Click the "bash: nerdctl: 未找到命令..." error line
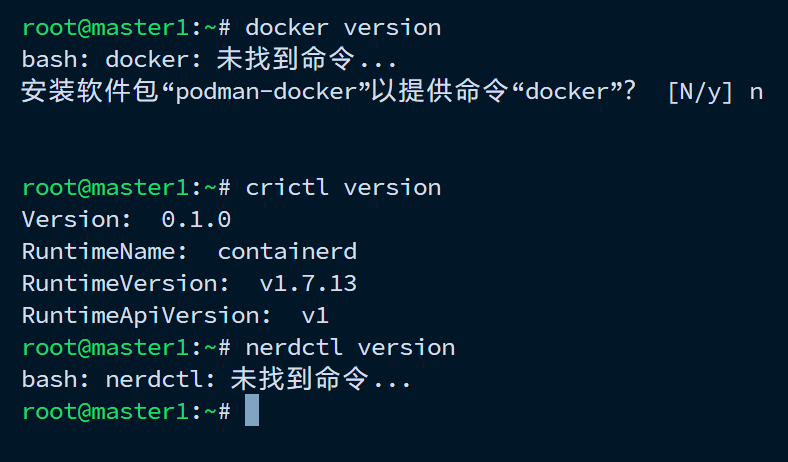788x462 pixels. pyautogui.click(x=216, y=380)
